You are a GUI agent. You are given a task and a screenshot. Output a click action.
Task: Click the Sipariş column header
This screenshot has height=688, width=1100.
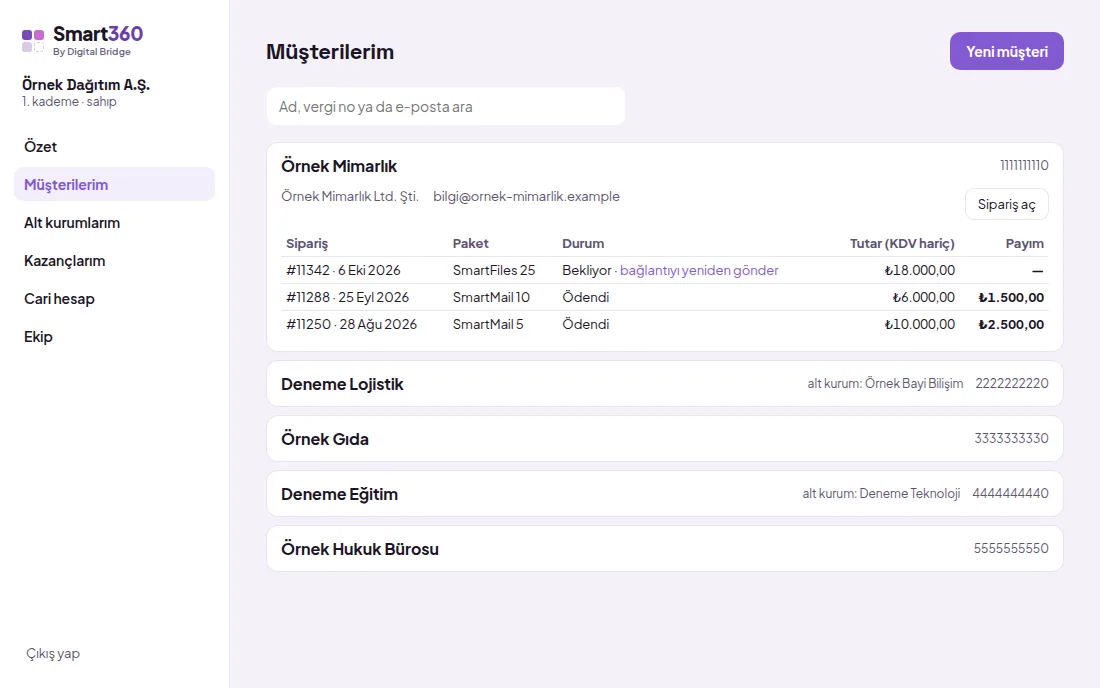pyautogui.click(x=307, y=243)
